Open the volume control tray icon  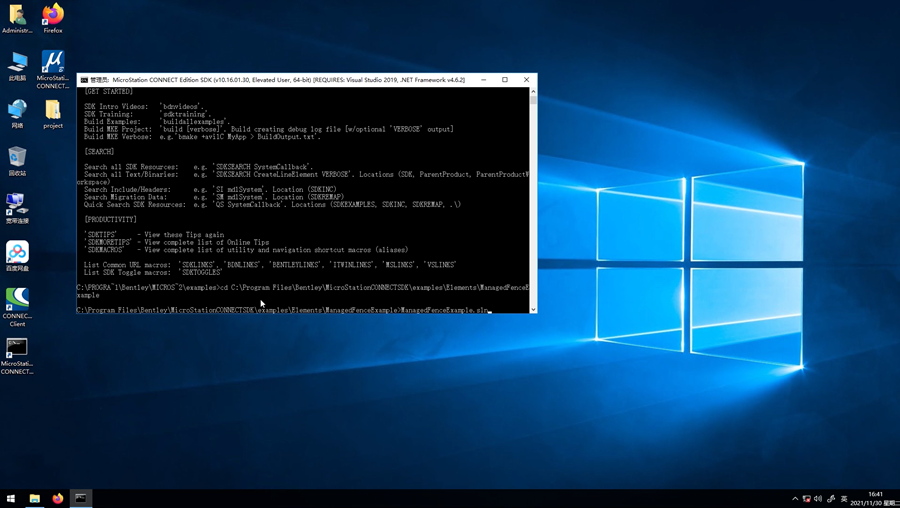(818, 499)
